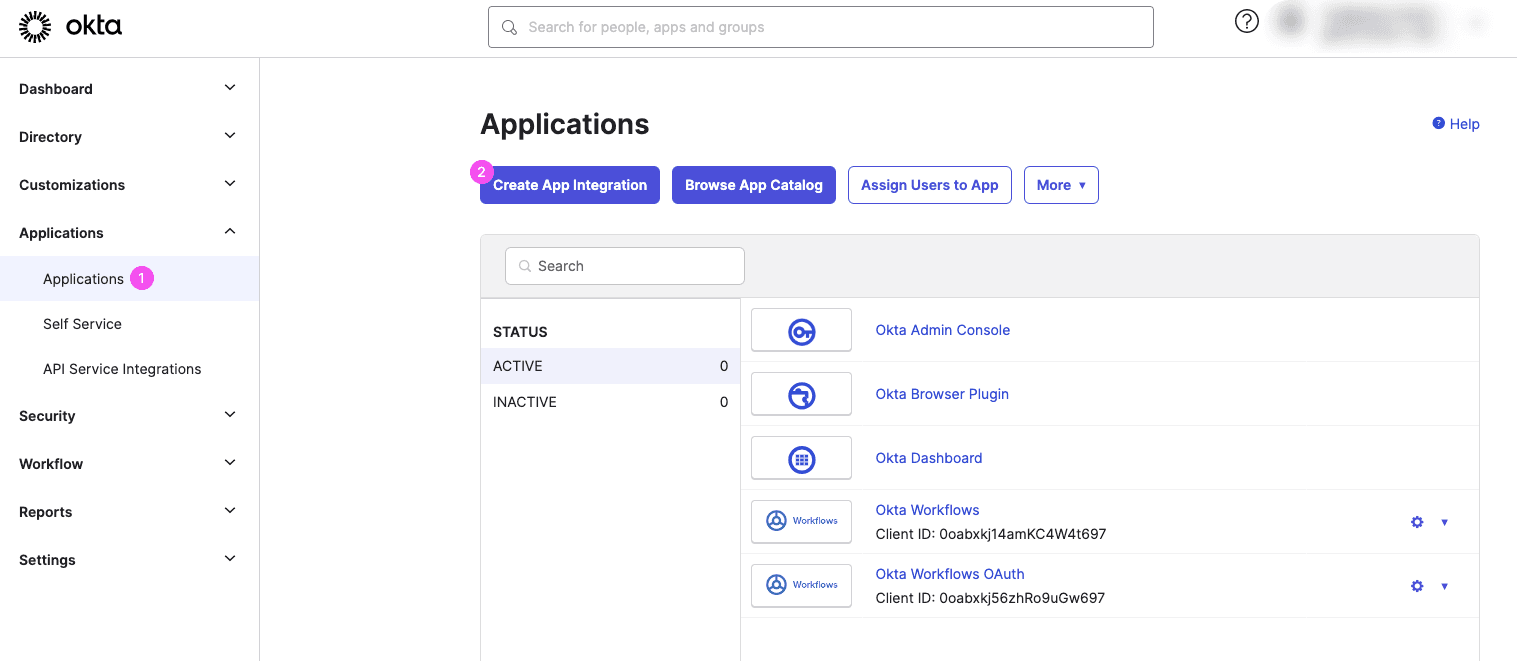Click the Okta Admin Console app icon
Viewport: 1517px width, 661px height.
(x=800, y=329)
